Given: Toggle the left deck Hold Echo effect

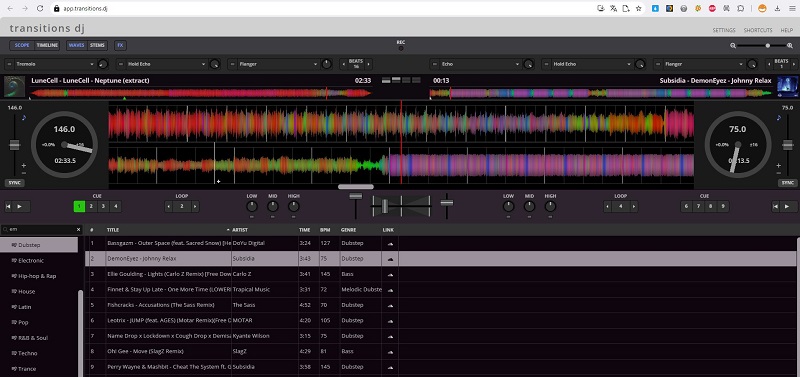Looking at the screenshot, I should [x=121, y=64].
